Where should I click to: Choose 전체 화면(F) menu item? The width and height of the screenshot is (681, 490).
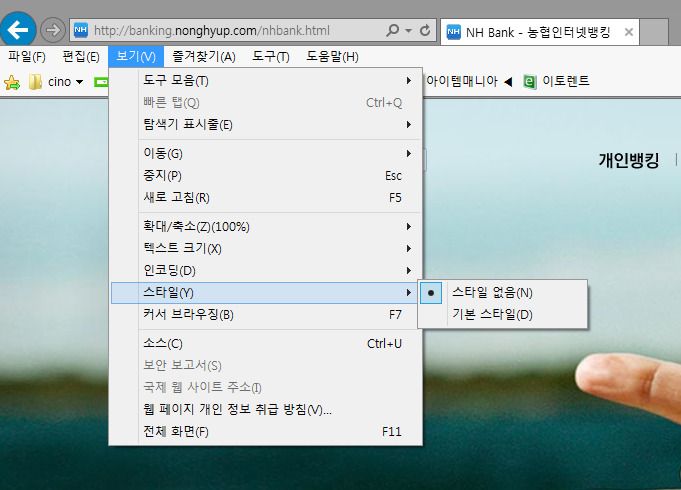pyautogui.click(x=266, y=431)
